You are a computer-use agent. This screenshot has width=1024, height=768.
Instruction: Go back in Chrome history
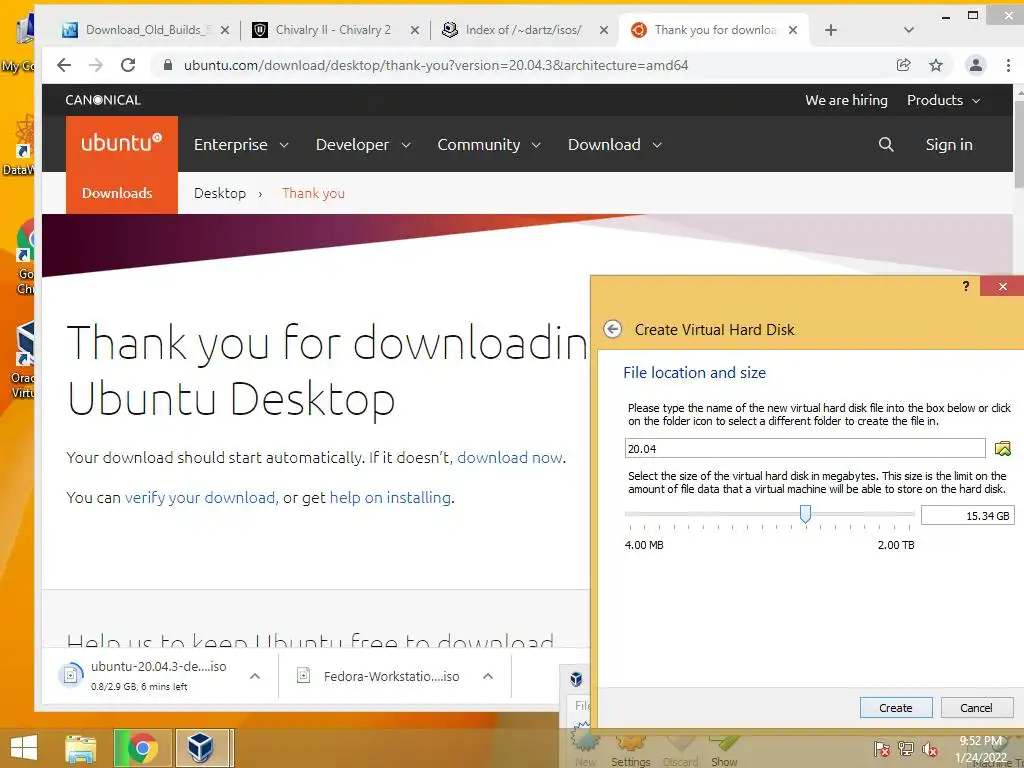click(64, 65)
